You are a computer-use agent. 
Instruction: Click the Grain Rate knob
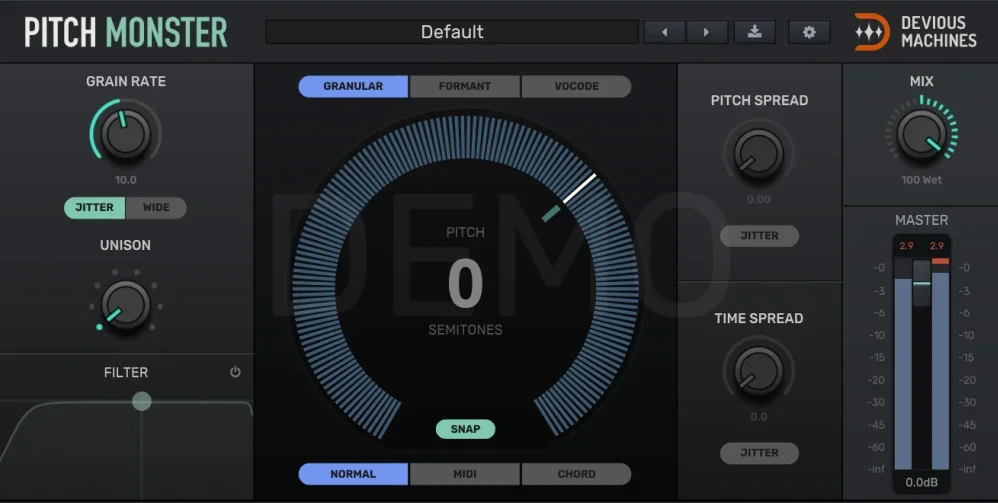click(x=125, y=134)
